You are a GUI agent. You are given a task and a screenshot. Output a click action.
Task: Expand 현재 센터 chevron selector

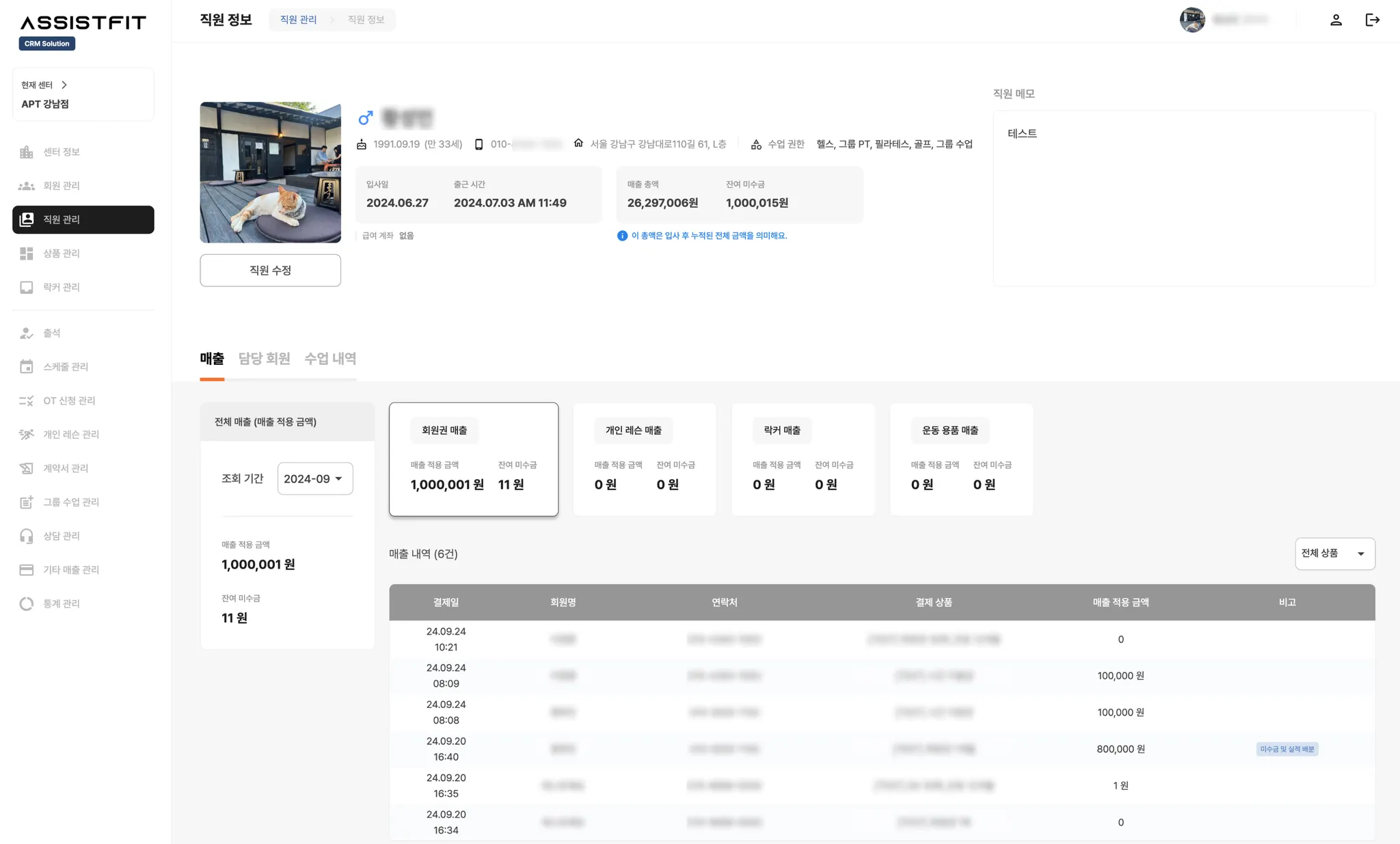(64, 85)
